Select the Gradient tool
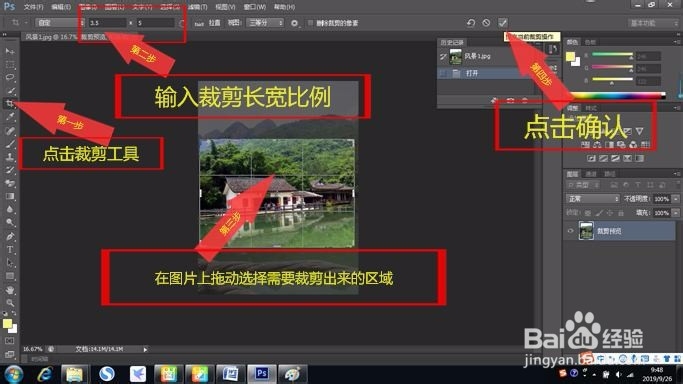The height and width of the screenshot is (384, 683). [x=10, y=196]
